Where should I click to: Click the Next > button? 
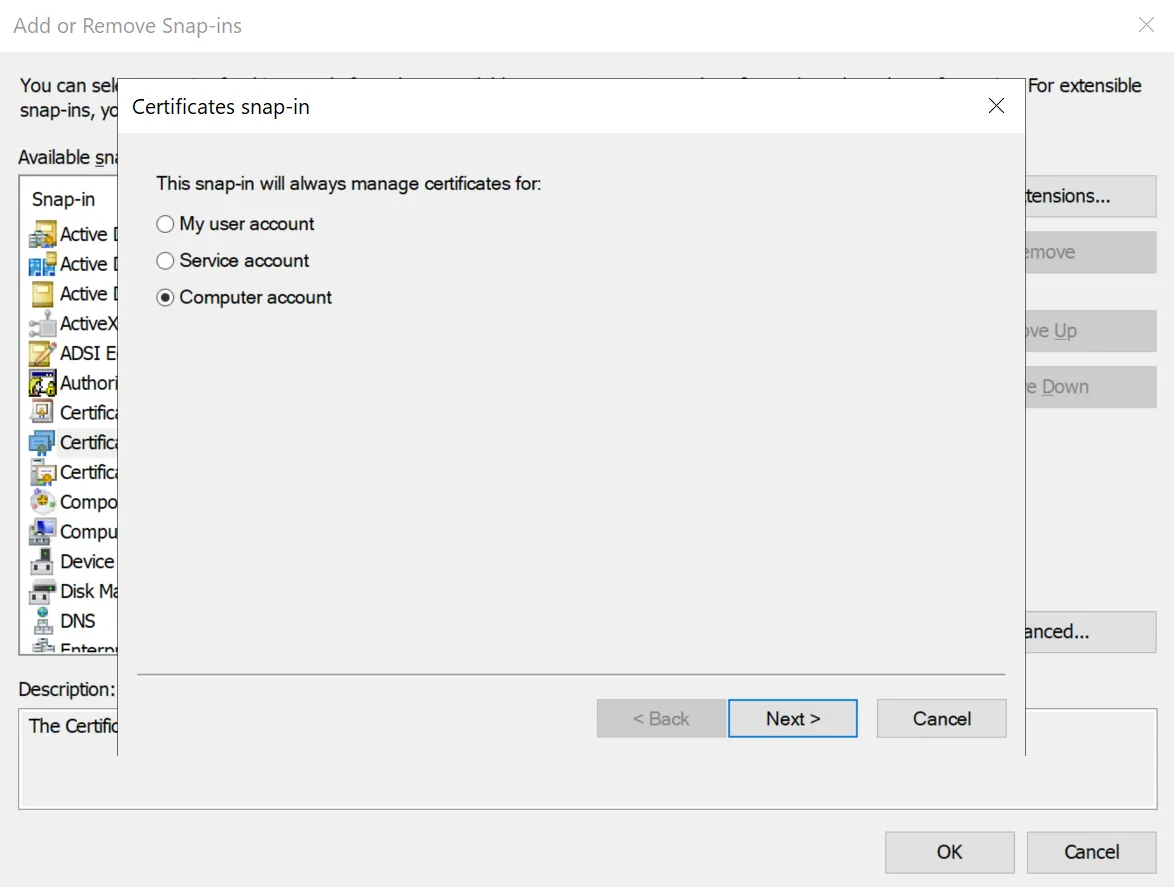[x=792, y=719]
